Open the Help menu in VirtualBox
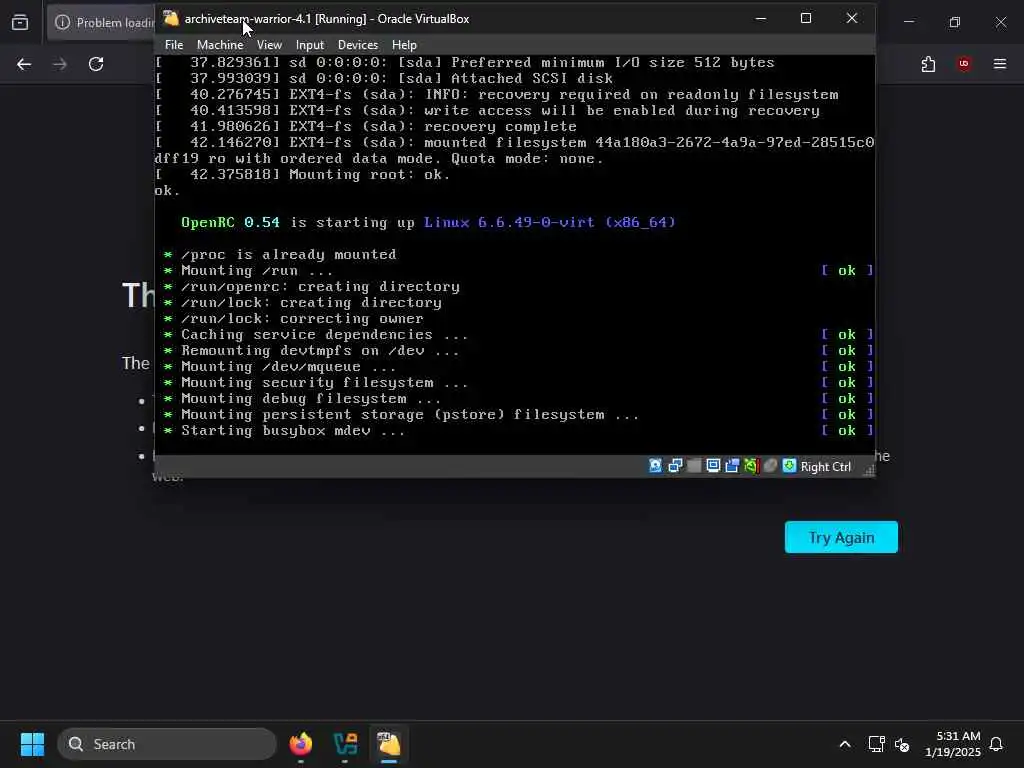Image resolution: width=1024 pixels, height=768 pixels. coord(404,45)
